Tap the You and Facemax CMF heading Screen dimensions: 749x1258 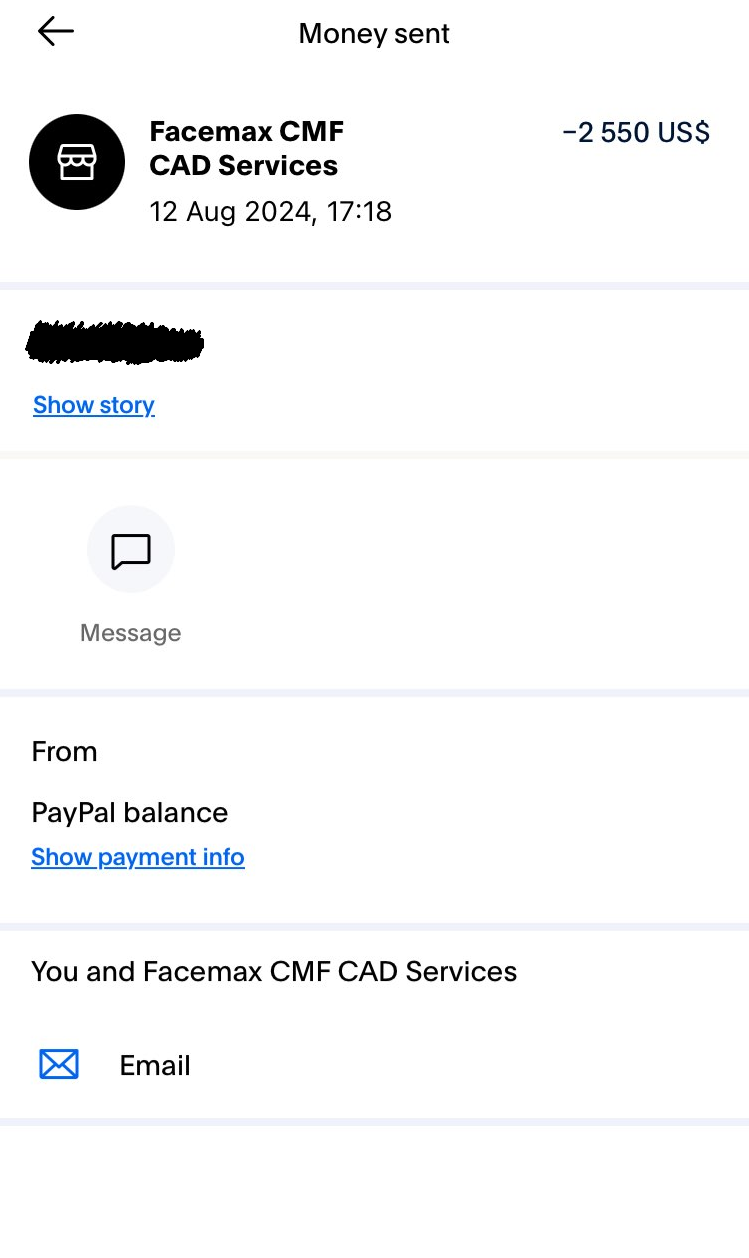click(x=274, y=972)
